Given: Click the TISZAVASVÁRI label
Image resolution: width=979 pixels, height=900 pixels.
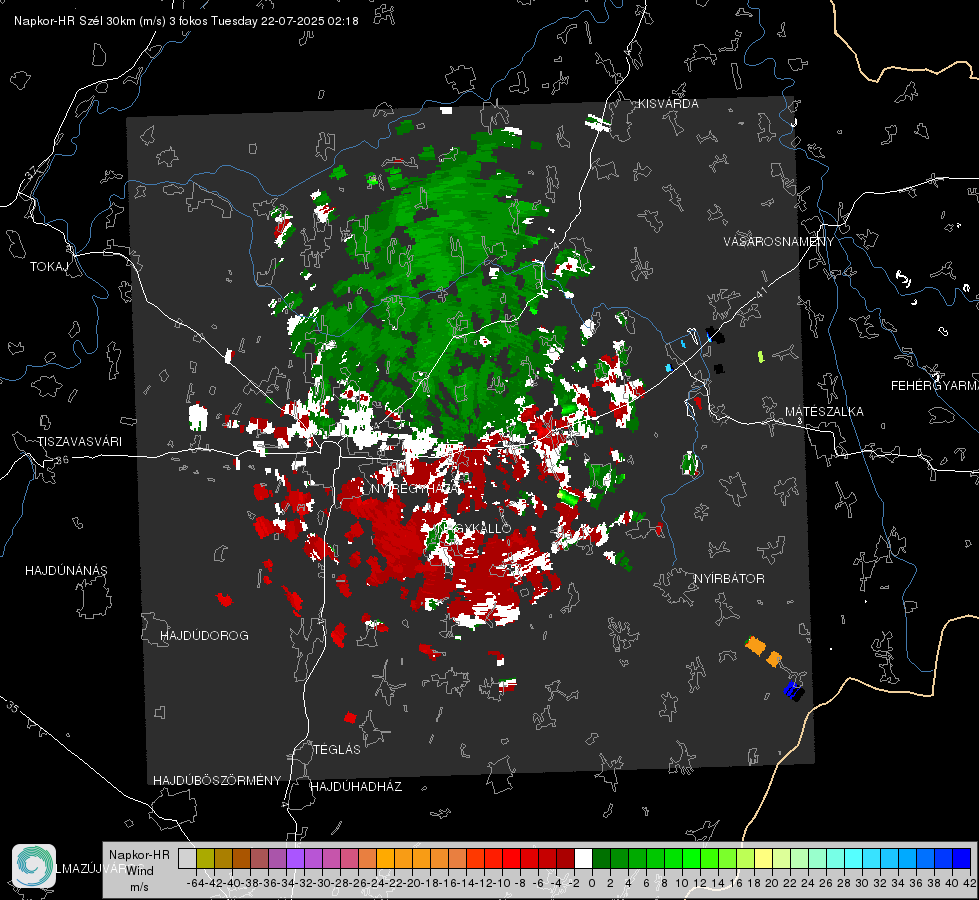Looking at the screenshot, I should point(79,442).
